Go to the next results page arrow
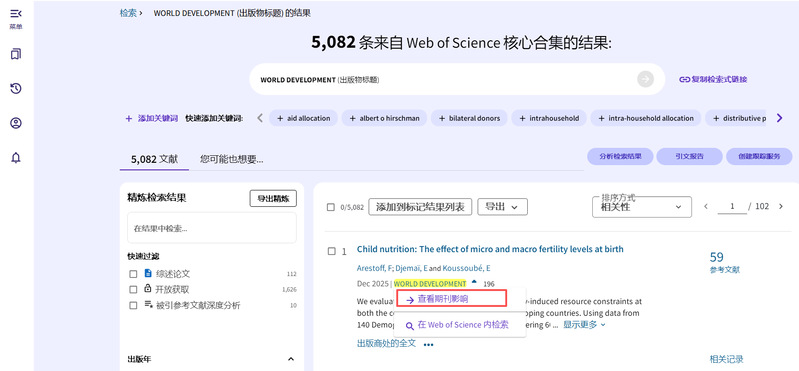Screen dimensions: 799x371 point(781,206)
